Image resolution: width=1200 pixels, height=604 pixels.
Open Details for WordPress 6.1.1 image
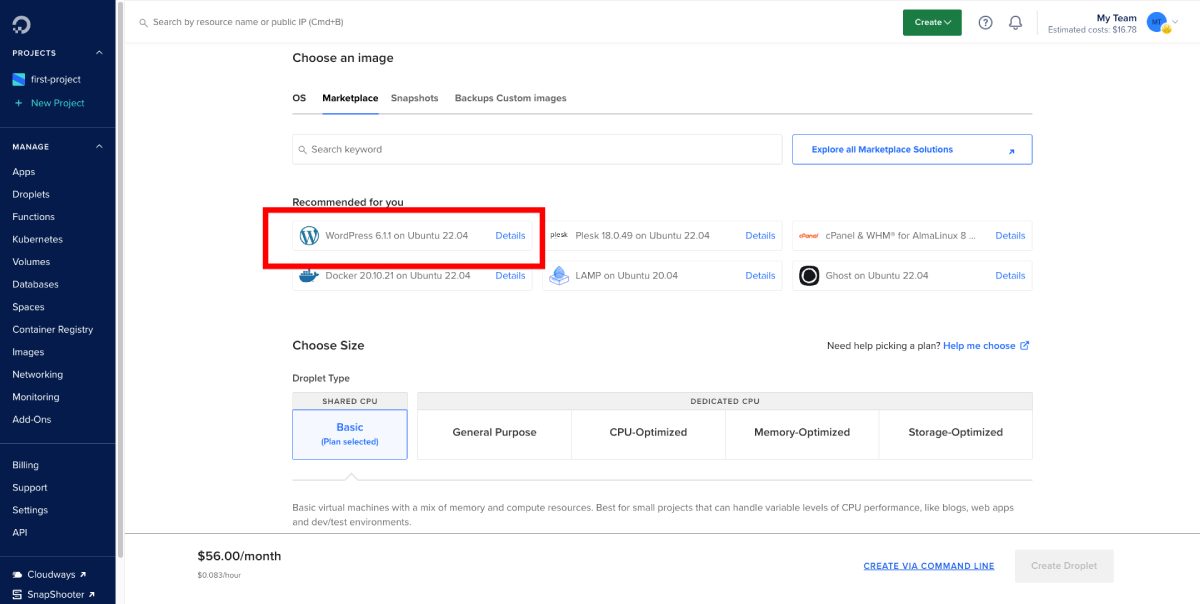(x=510, y=236)
